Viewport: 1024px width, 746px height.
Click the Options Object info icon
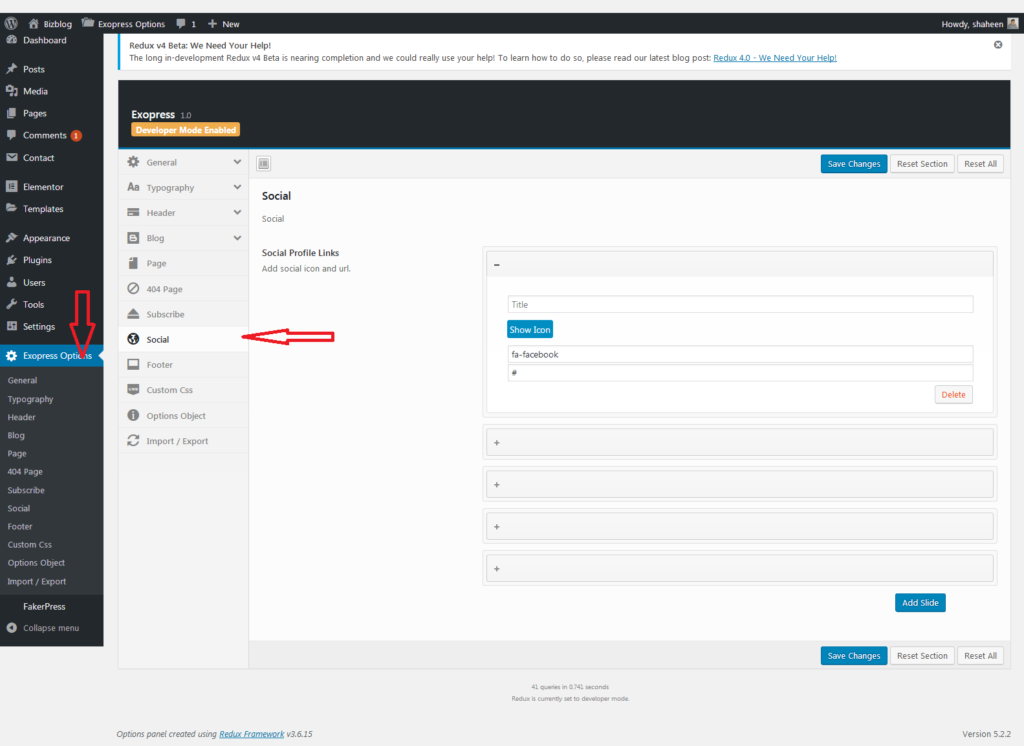pos(133,415)
